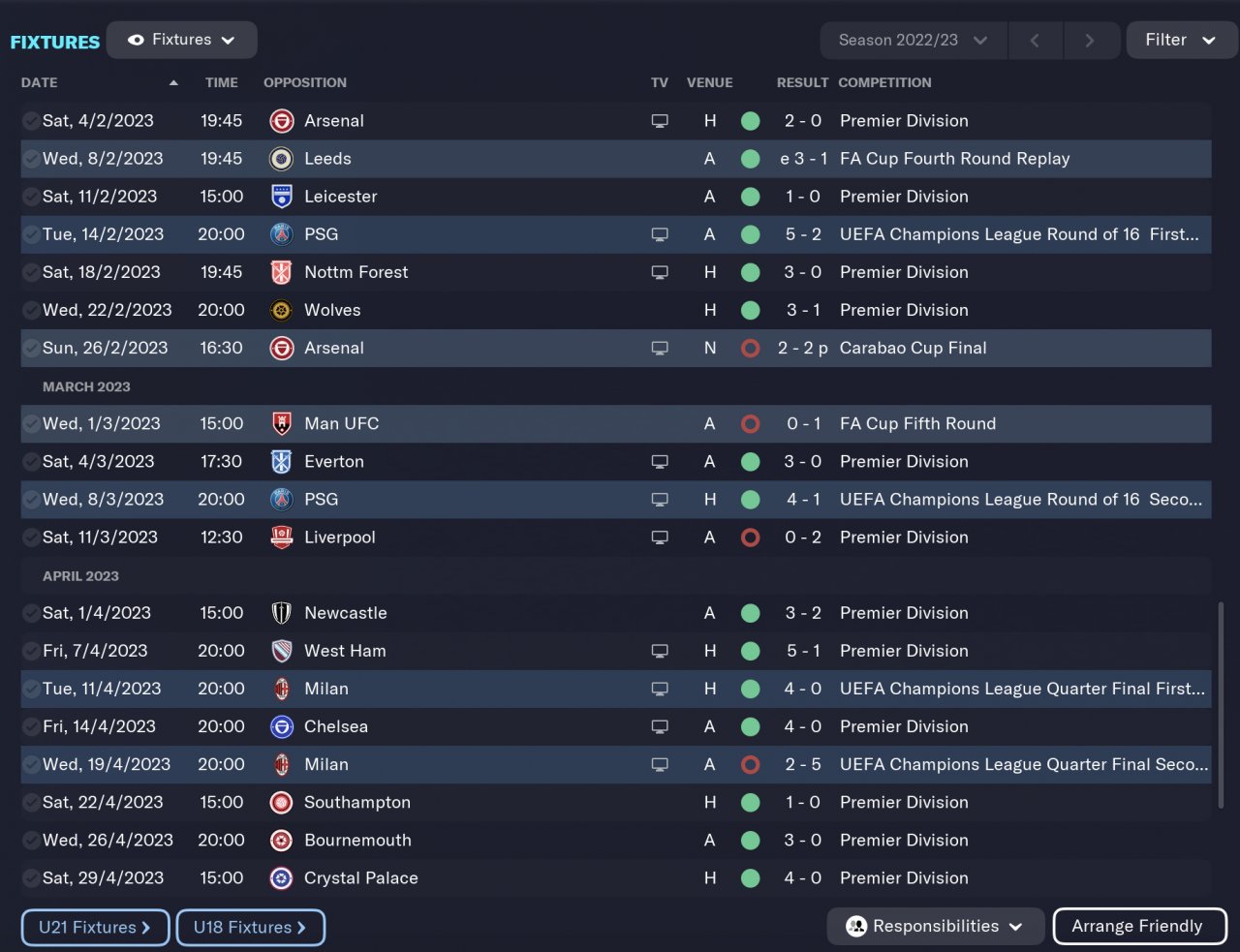Screen dimensions: 1240x952
Task: Click the Wolves club badge icon
Action: pos(281,310)
